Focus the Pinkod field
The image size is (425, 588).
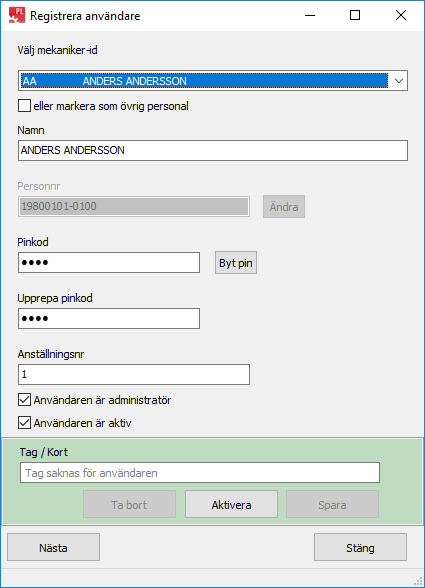coord(109,262)
